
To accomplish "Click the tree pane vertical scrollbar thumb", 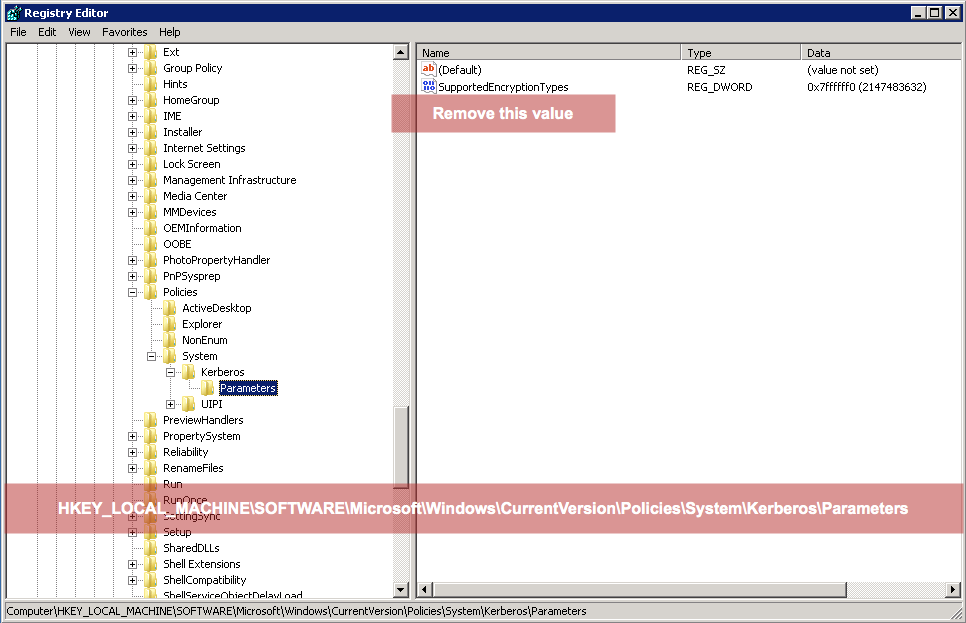I will (x=400, y=447).
